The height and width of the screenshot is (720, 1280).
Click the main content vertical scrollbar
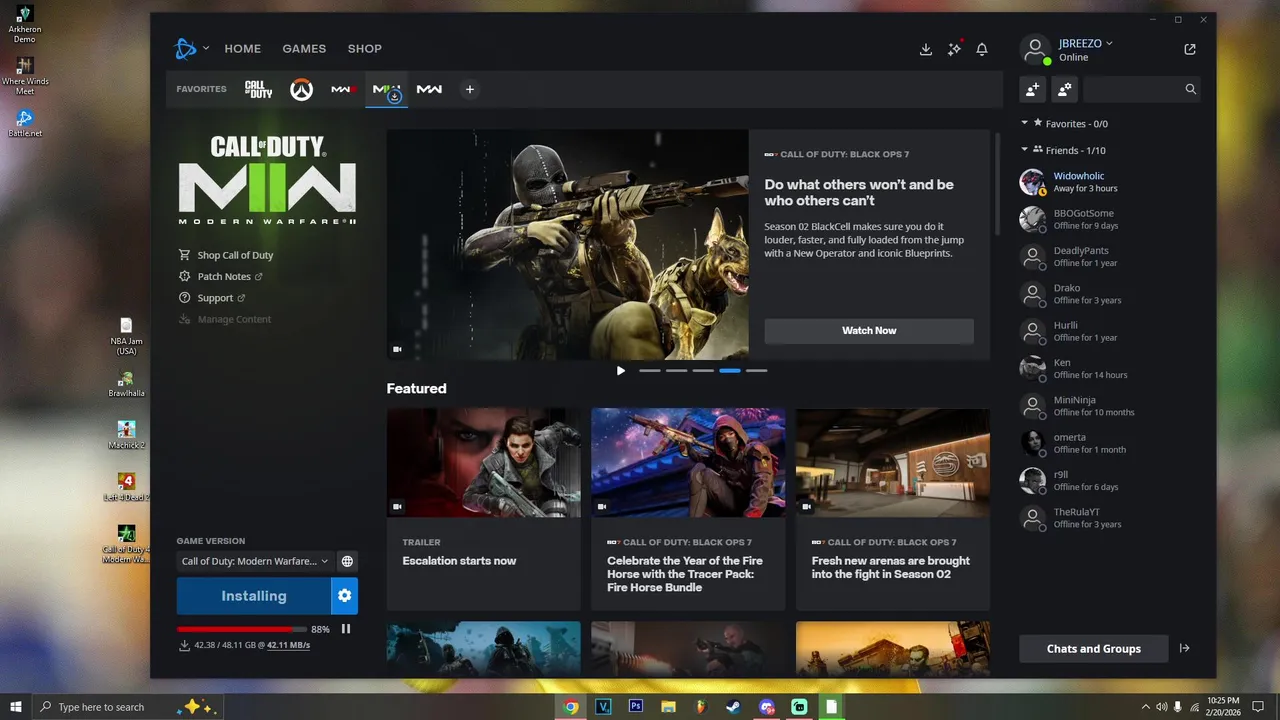pos(997,185)
